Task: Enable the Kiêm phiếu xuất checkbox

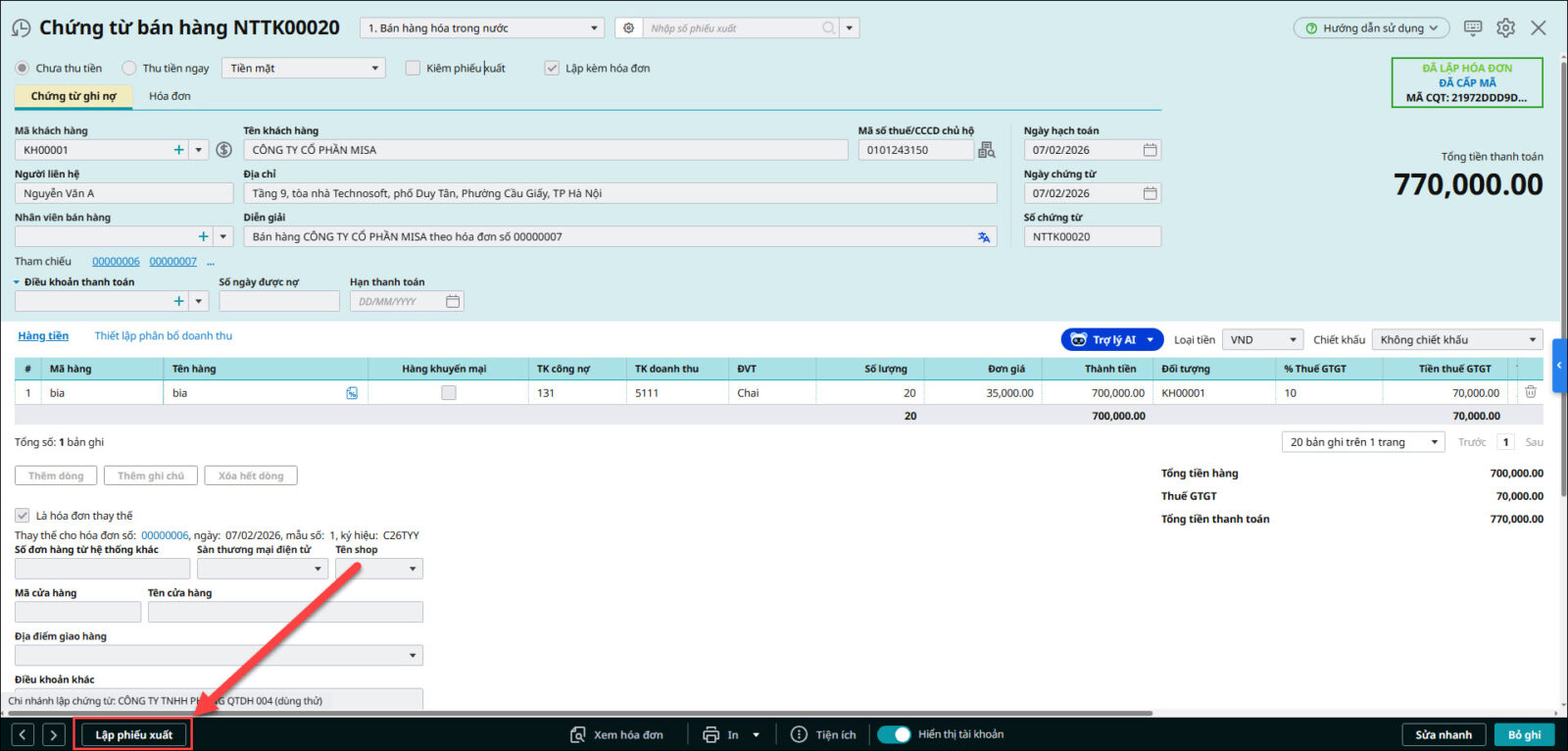Action: [413, 69]
